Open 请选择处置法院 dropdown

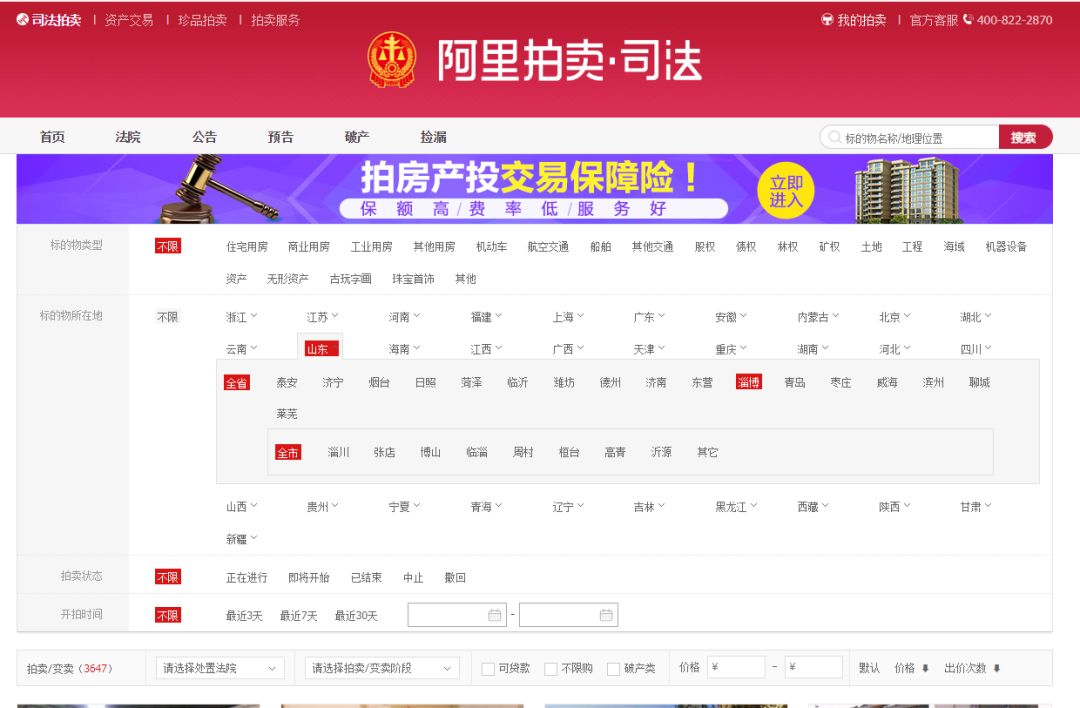tap(220, 668)
